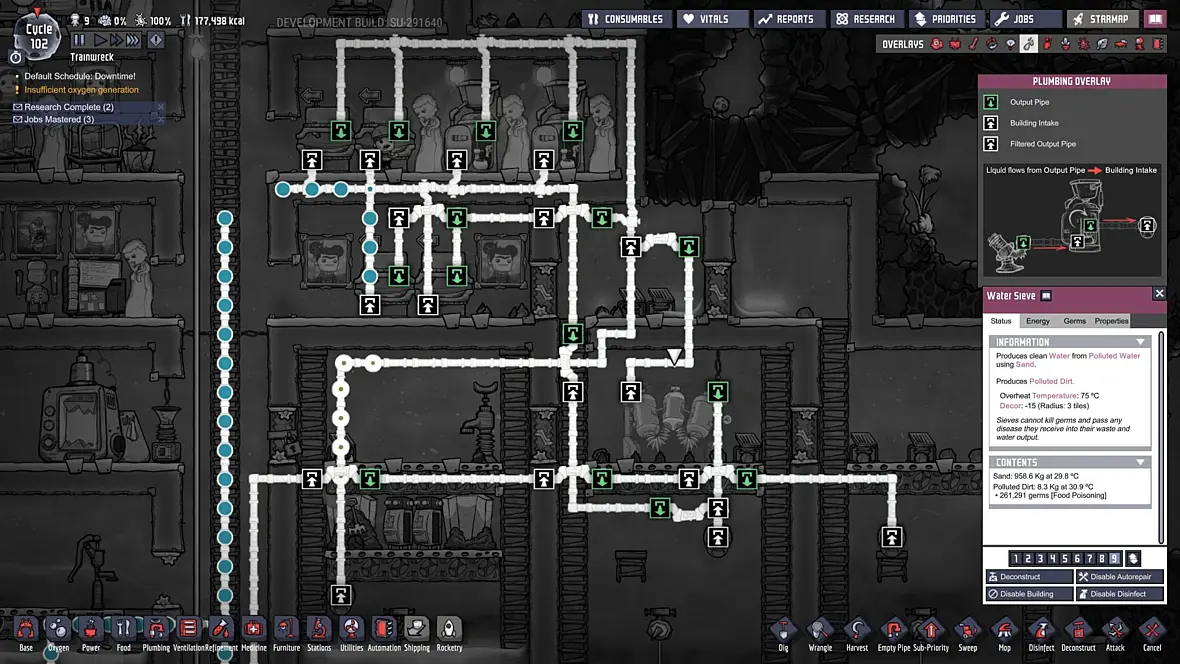Set game to fastest speed

132,40
